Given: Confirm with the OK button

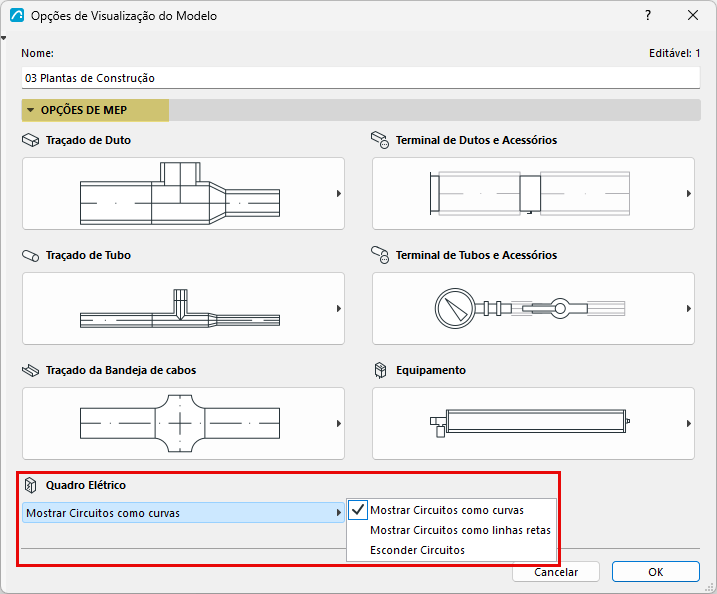Looking at the screenshot, I should (656, 572).
